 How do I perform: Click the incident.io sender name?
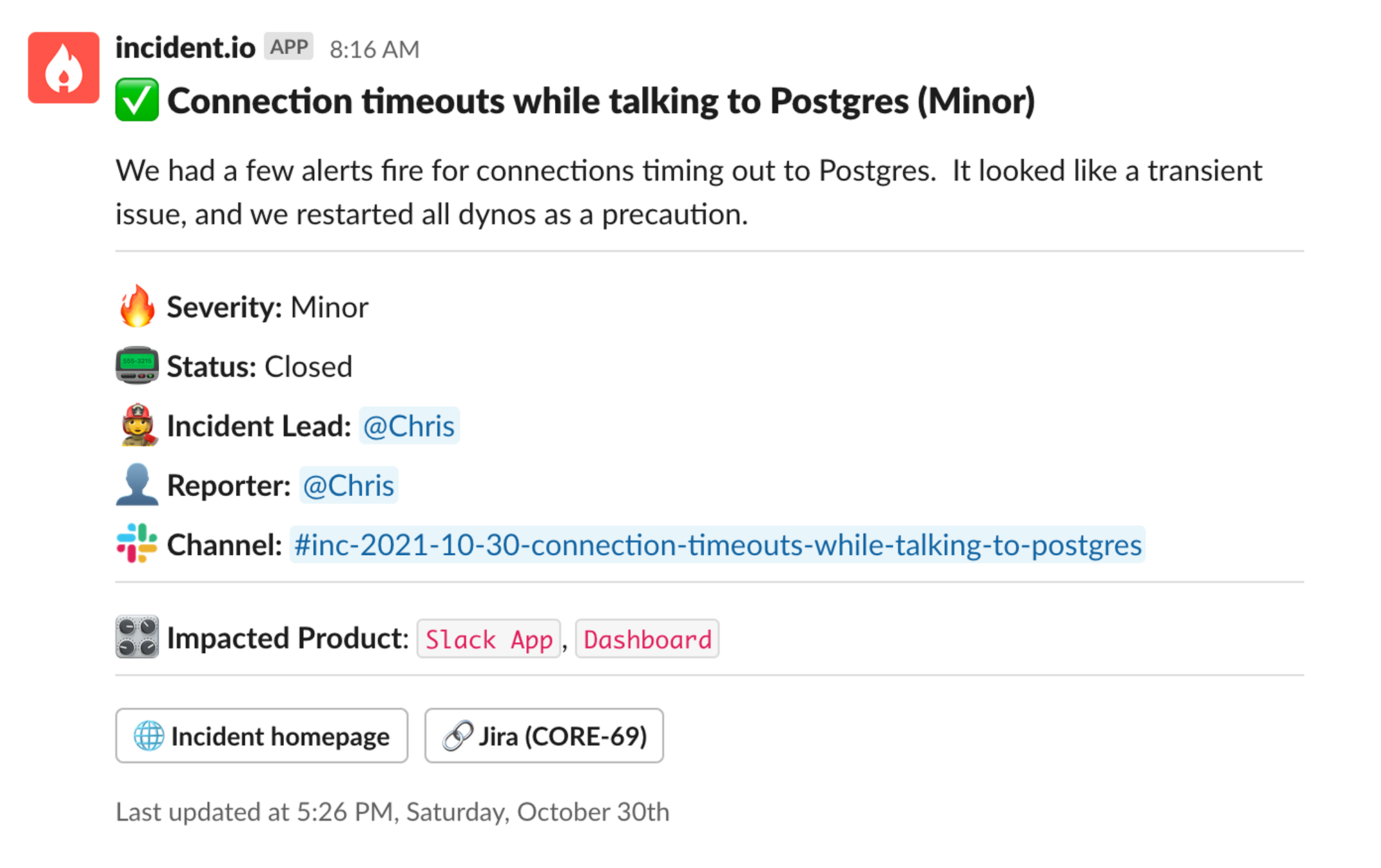pyautogui.click(x=185, y=48)
